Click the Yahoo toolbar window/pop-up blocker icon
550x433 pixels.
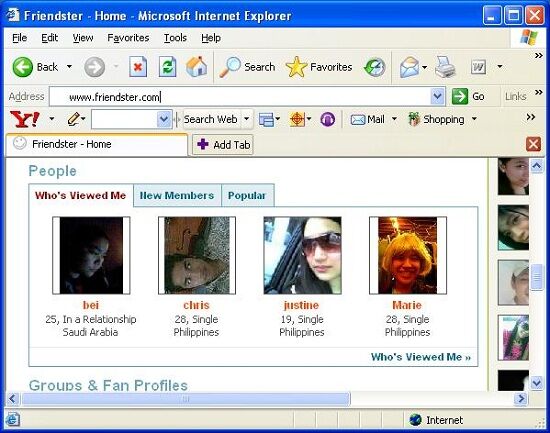(x=266, y=119)
